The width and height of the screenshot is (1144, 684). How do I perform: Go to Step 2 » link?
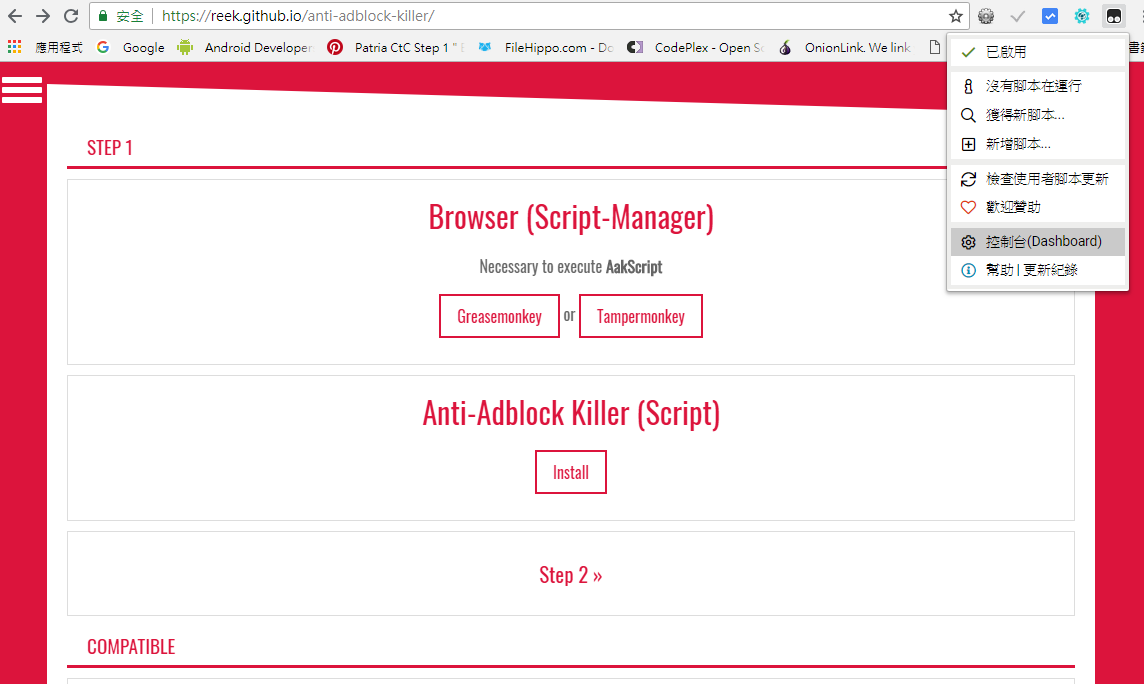click(x=571, y=575)
